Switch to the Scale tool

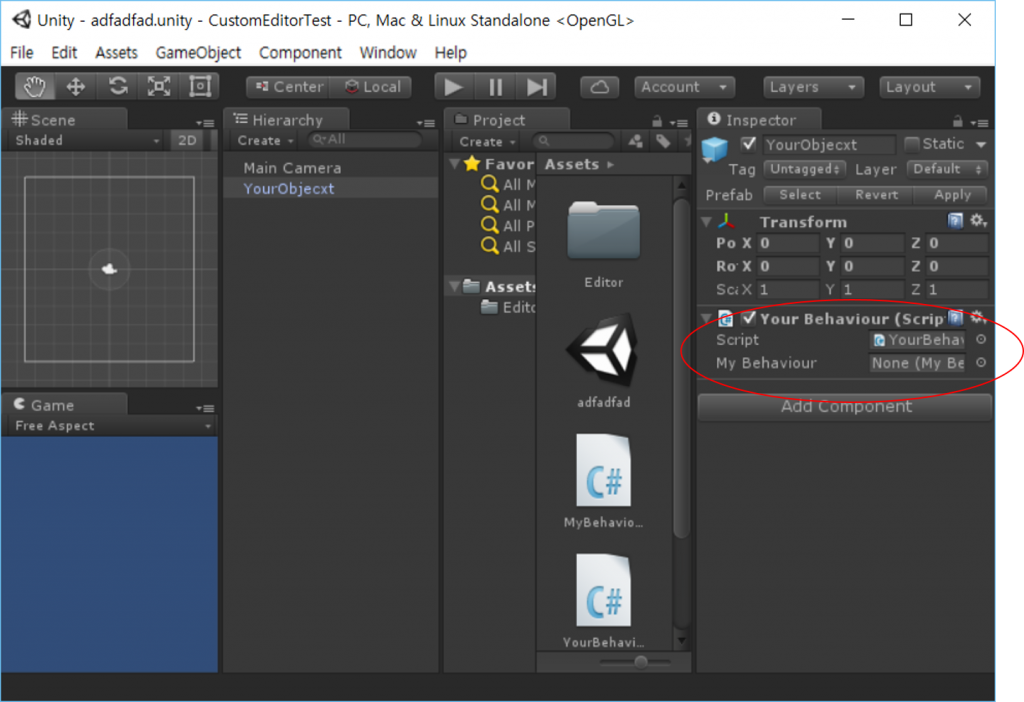coord(158,87)
